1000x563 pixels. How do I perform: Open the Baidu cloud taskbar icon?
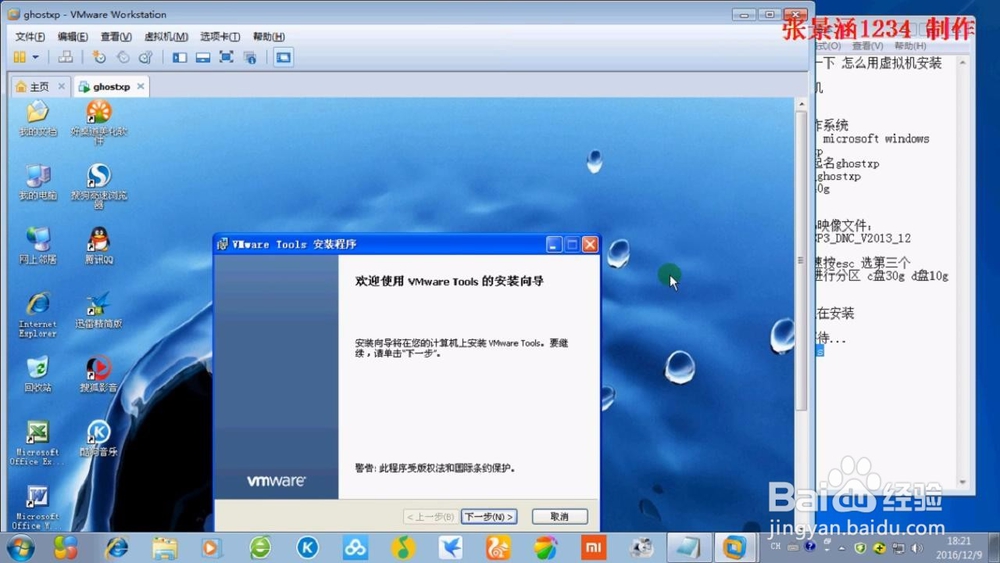[355, 548]
